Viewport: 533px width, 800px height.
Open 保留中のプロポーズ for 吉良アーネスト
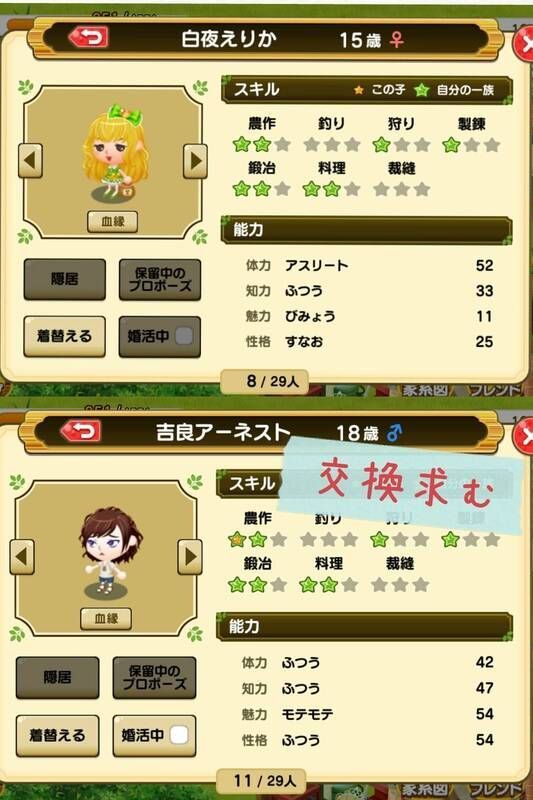click(x=154, y=678)
